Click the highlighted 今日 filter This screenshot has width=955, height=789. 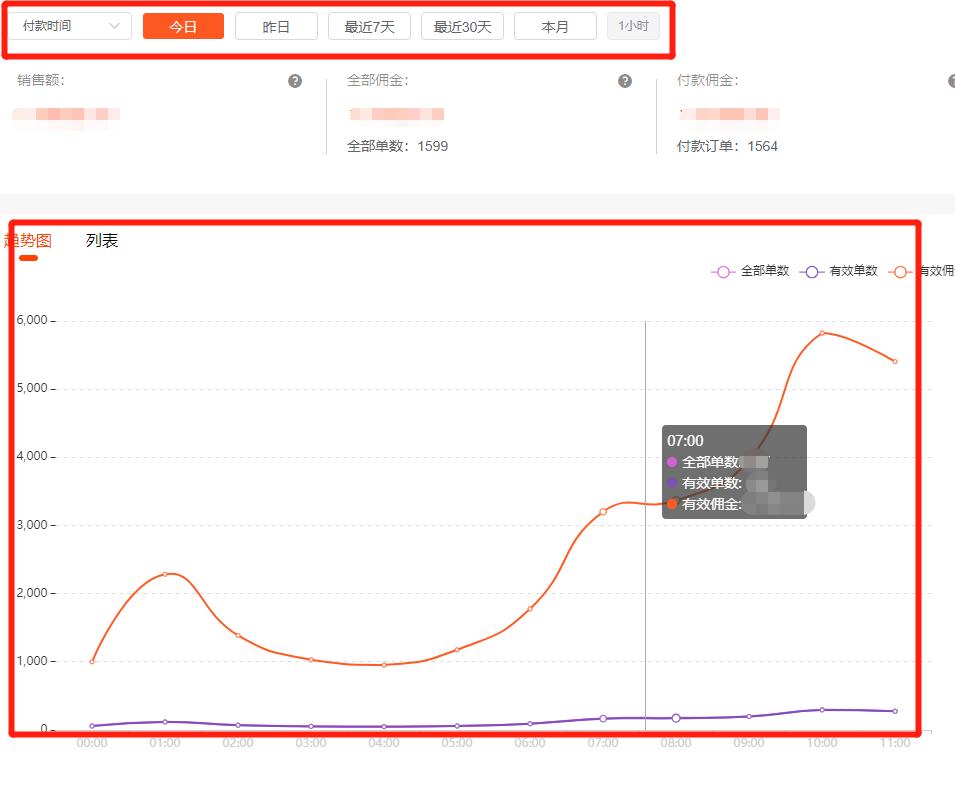tap(183, 27)
